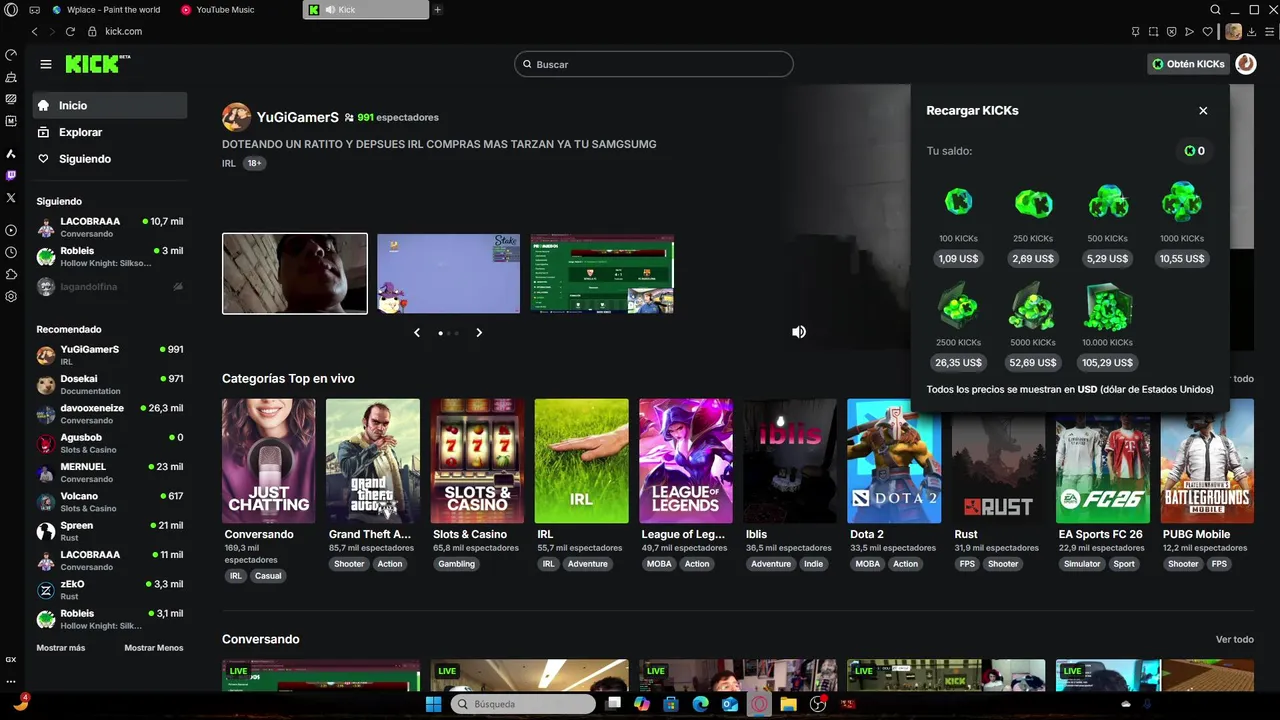The image size is (1280, 720).
Task: Open History in the Opera sidebar
Action: coord(11,254)
